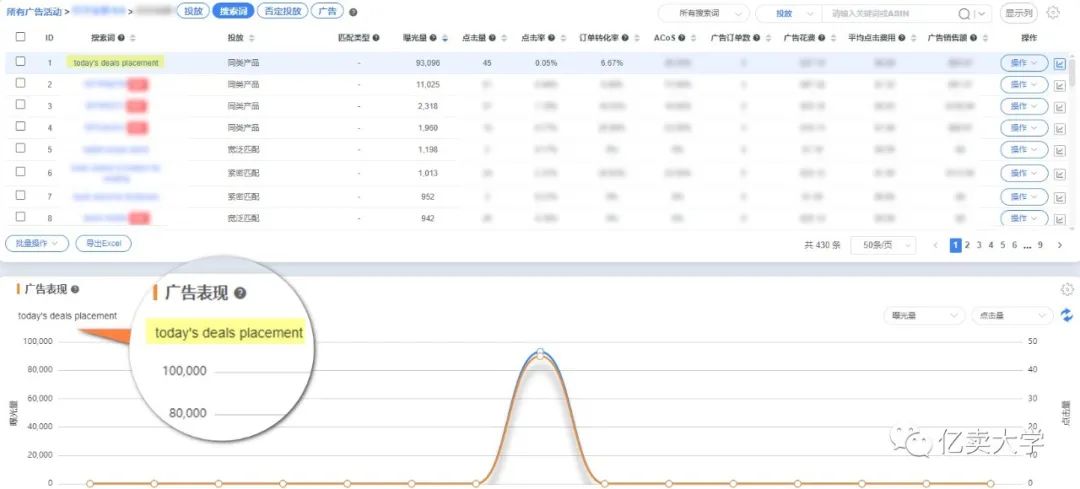The height and width of the screenshot is (489, 1080).
Task: Expand the 所有搜索词 dropdown
Action: tap(703, 13)
